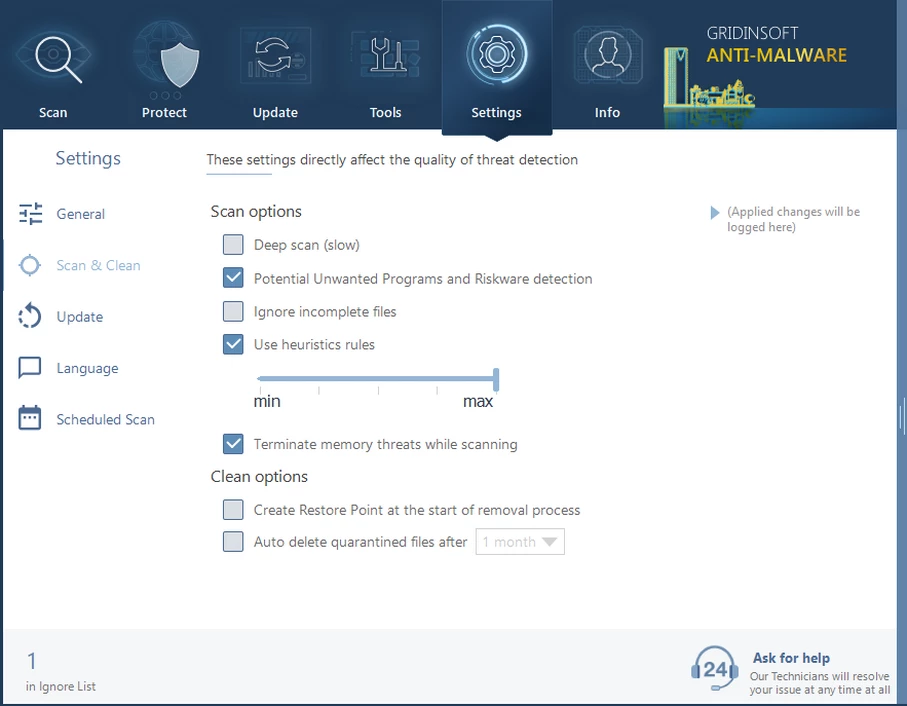
Task: Click the heuristics level slider handle
Action: click(496, 379)
